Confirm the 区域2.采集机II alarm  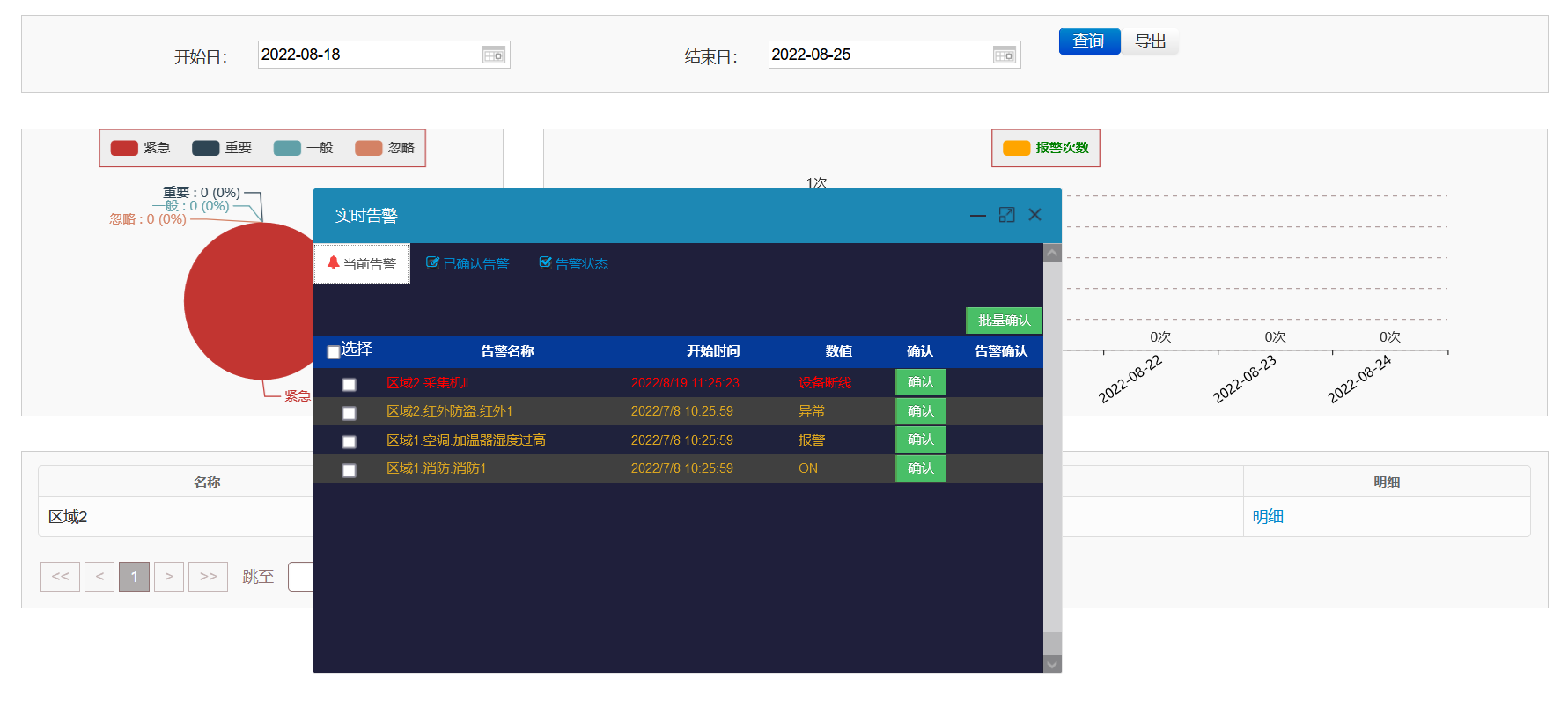(920, 382)
